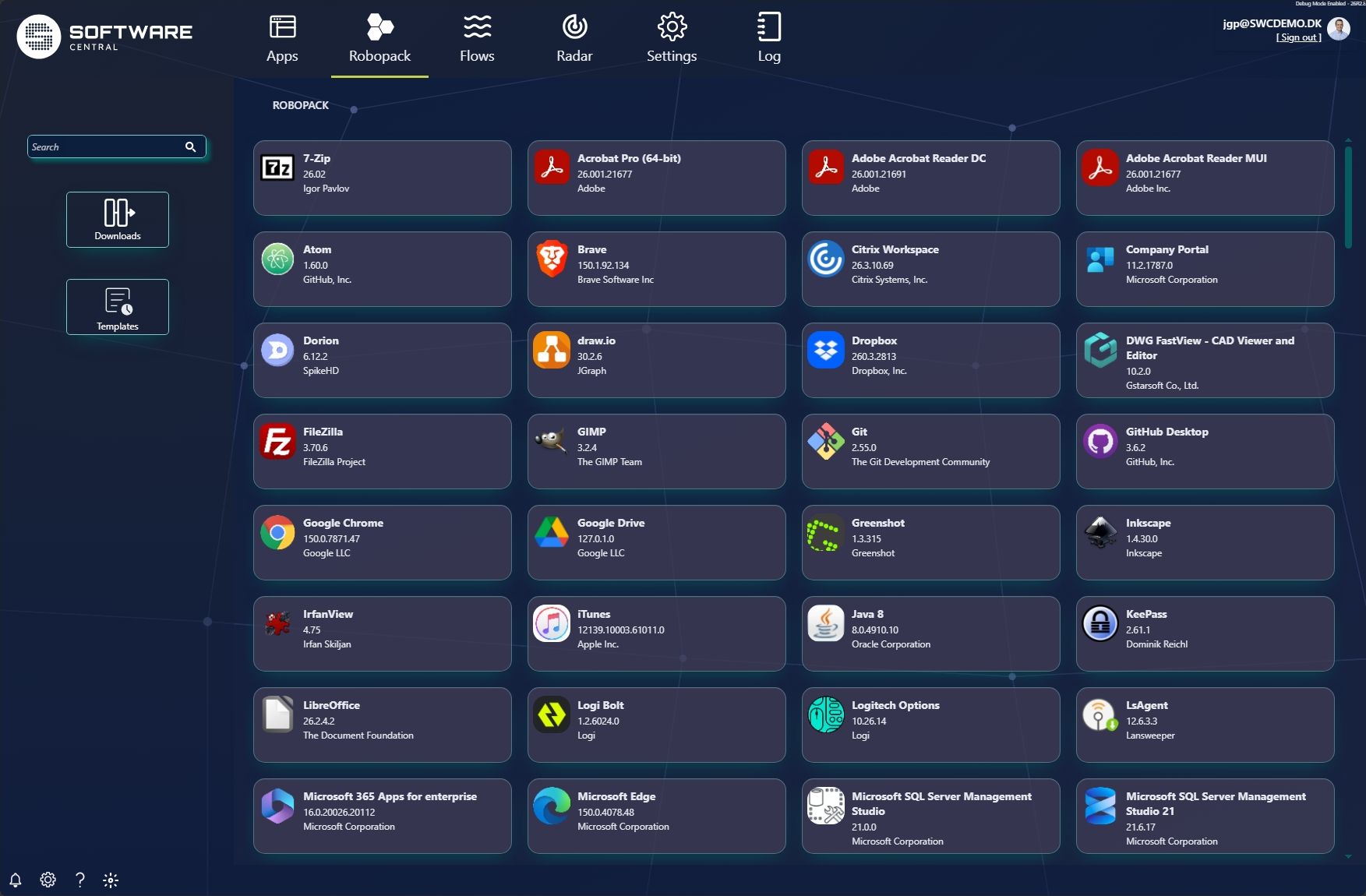The image size is (1366, 896).
Task: Click the 'Dominik Reichl' text
Action: pyautogui.click(x=1156, y=644)
